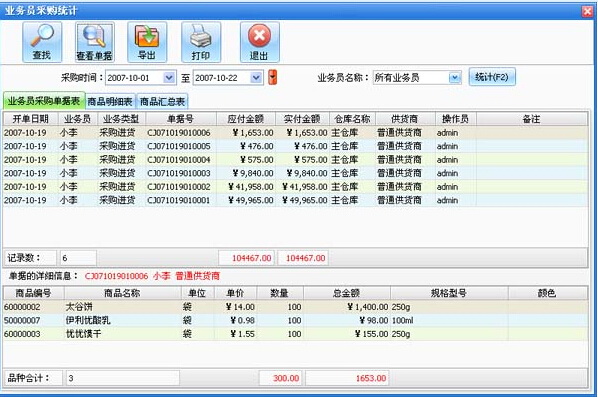Select row with CJ071019010003

click(x=296, y=173)
